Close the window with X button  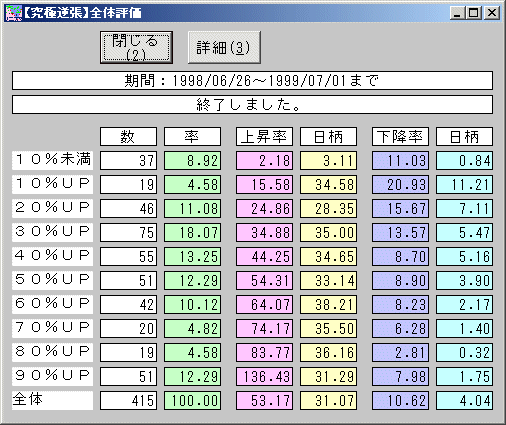pos(492,13)
